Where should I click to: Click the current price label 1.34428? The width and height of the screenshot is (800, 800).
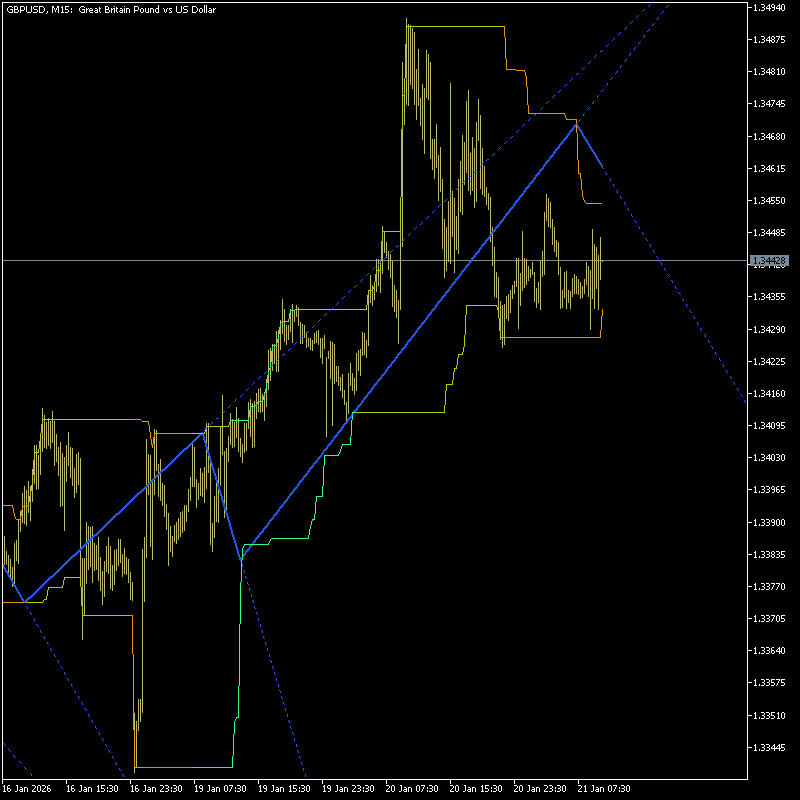coord(771,261)
